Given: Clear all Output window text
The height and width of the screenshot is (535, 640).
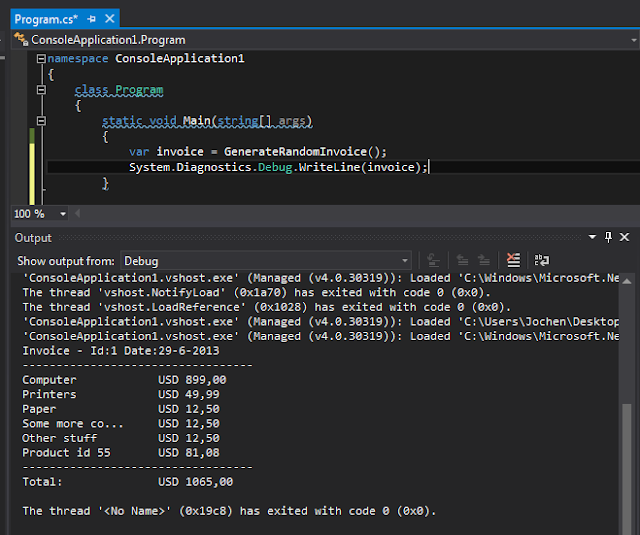Looking at the screenshot, I should click(513, 260).
